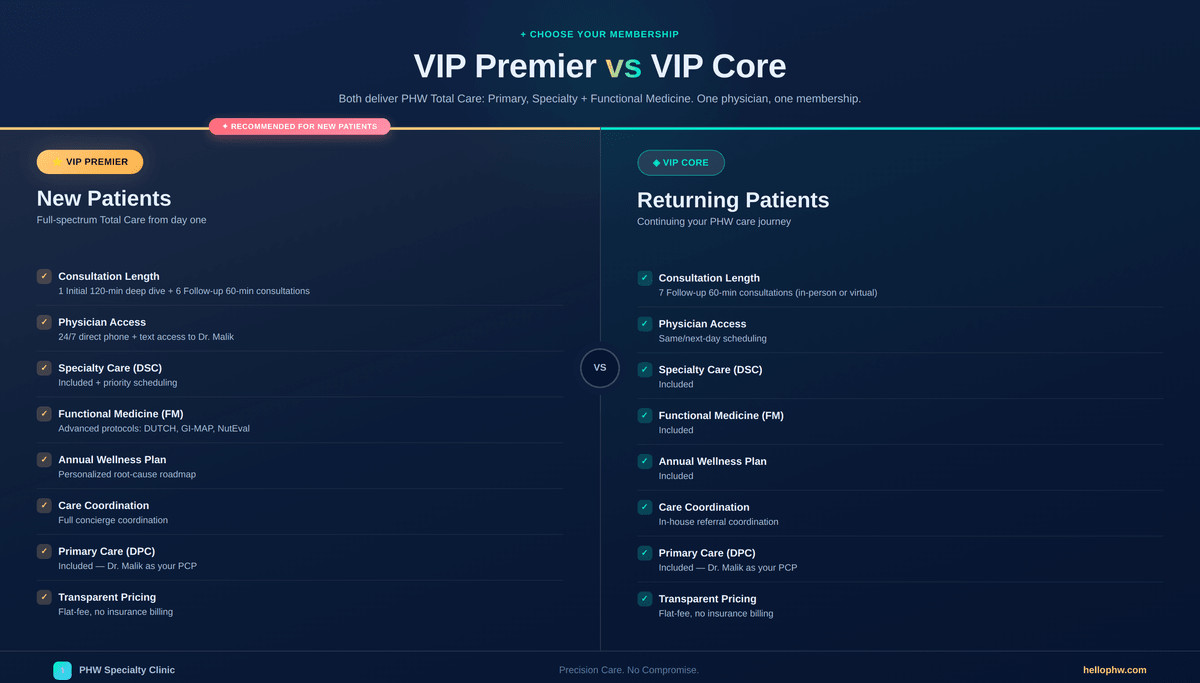Click Premier Annual Wellness Plan check icon
Viewport: 1200px width, 683px height.
[44, 459]
